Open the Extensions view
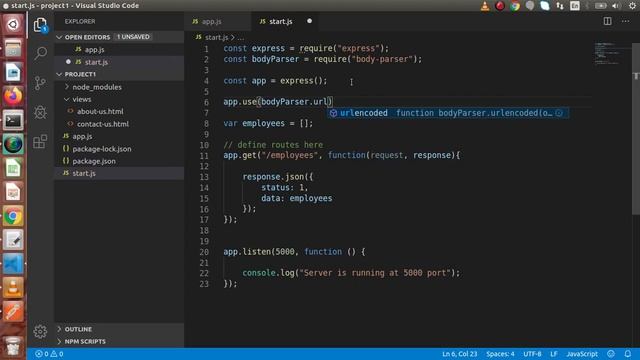This screenshot has width=640, height=360. click(40, 142)
